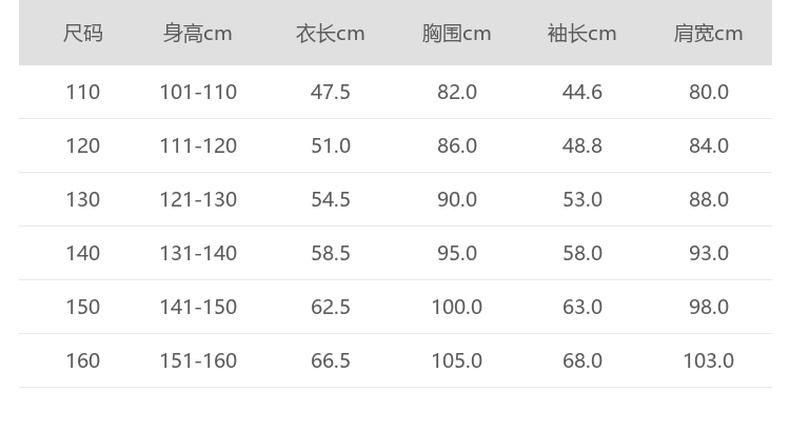Click the 身高cm column header

pyautogui.click(x=198, y=33)
